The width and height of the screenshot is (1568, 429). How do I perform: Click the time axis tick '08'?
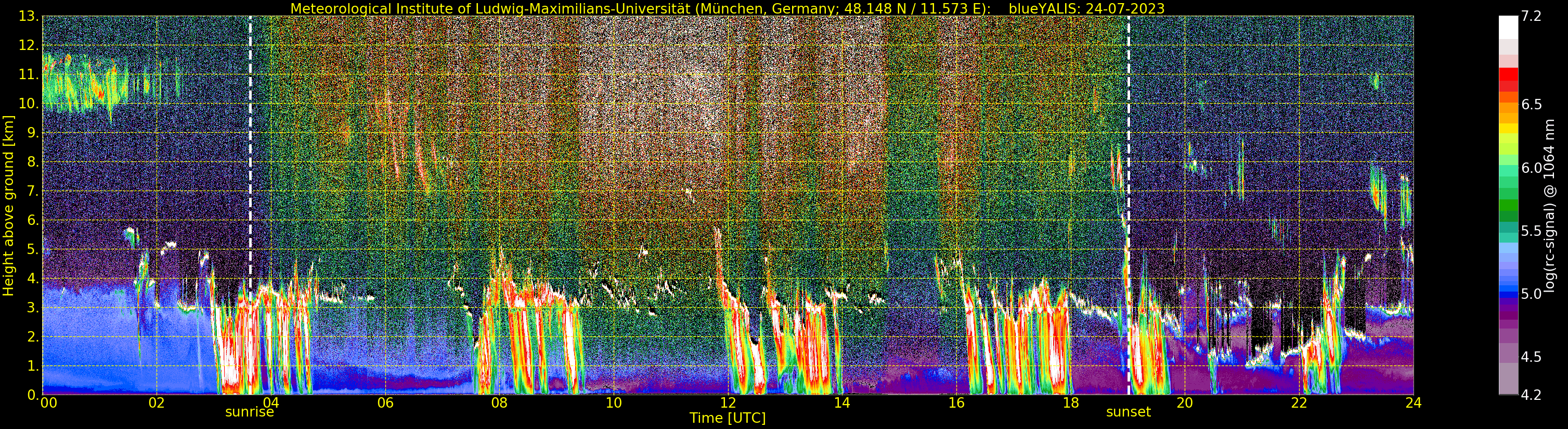[499, 403]
